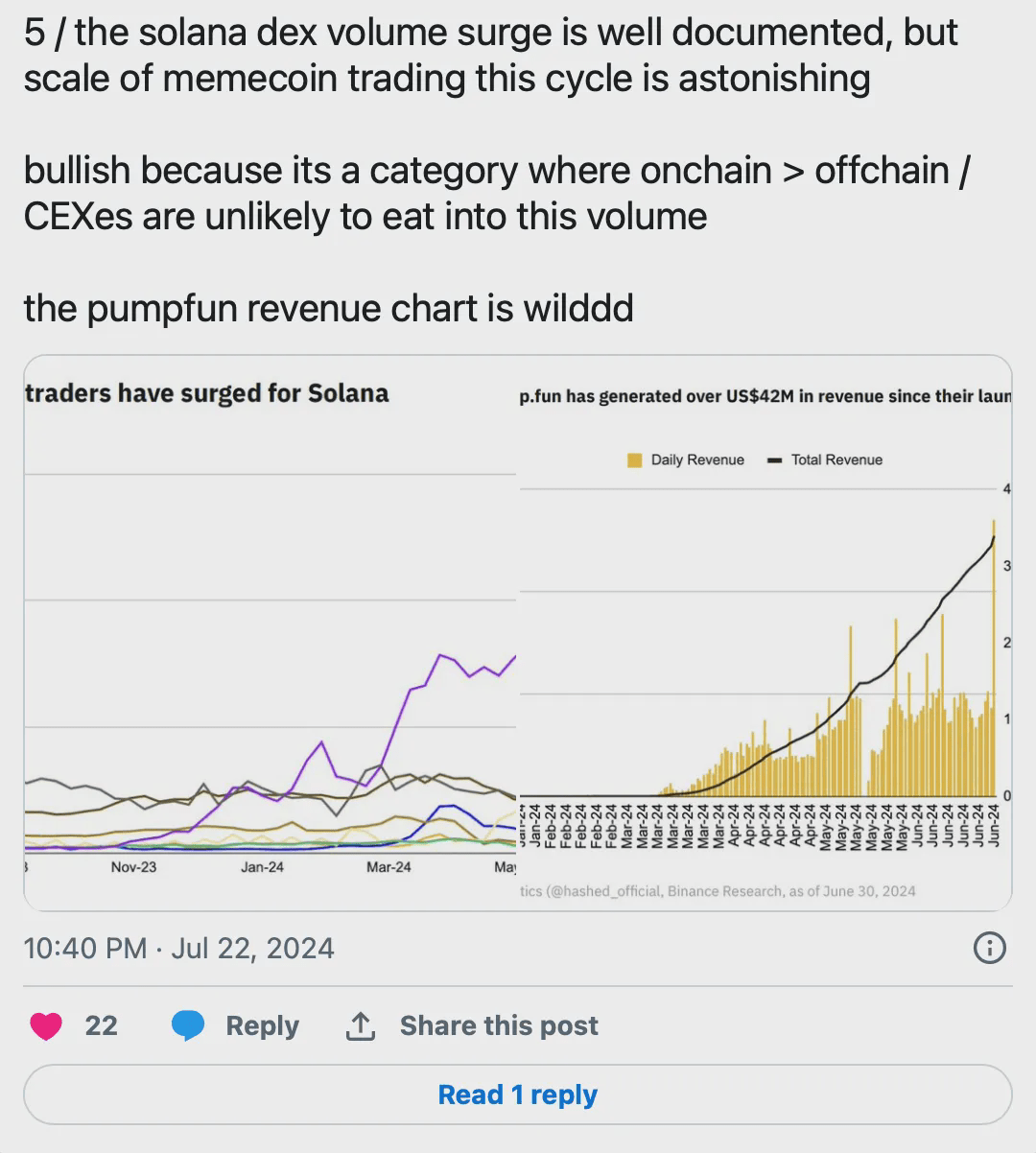The height and width of the screenshot is (1153, 1036).
Task: Click the Total Revenue black legend marker
Action: coord(775,460)
